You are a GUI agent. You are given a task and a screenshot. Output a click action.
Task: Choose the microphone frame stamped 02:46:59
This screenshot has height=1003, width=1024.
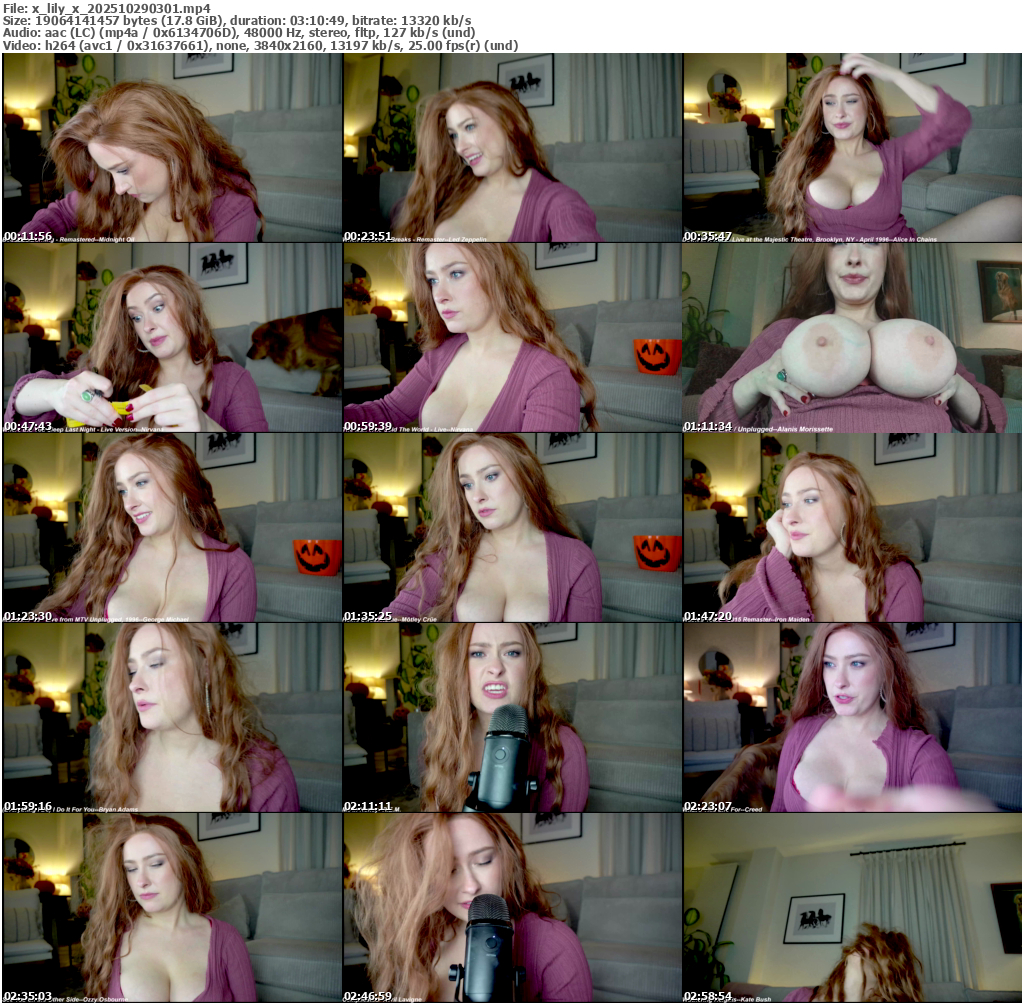click(x=512, y=908)
